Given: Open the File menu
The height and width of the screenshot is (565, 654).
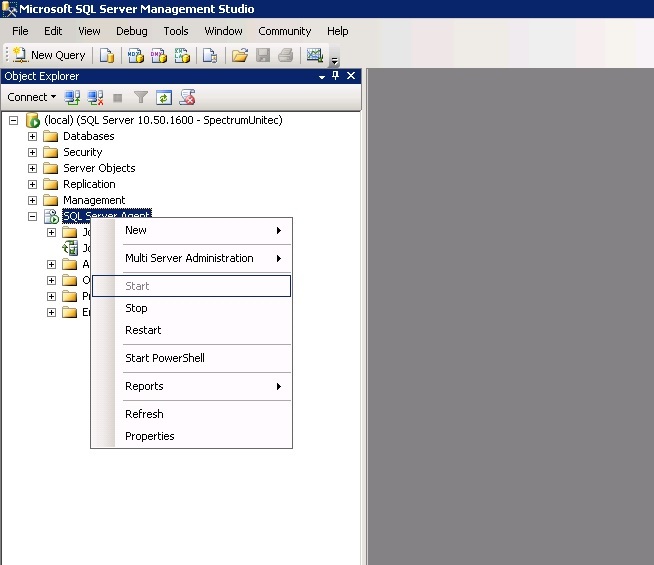Looking at the screenshot, I should pos(20,31).
